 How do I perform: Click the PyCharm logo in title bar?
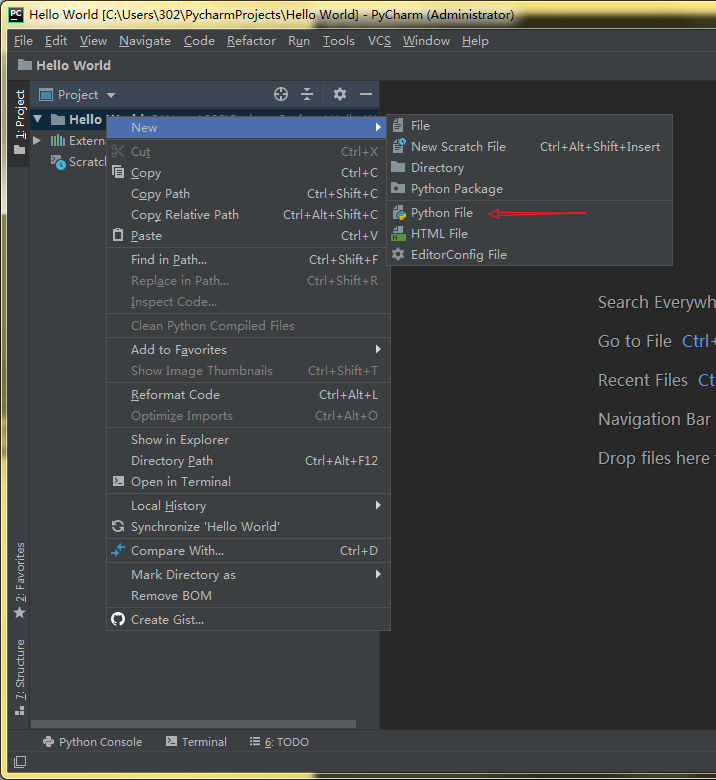point(16,14)
